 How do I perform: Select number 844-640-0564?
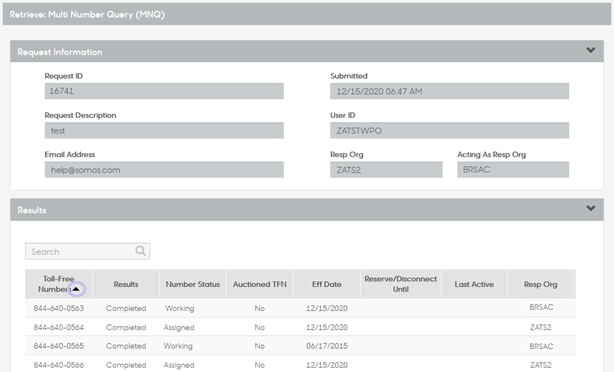tap(59, 327)
